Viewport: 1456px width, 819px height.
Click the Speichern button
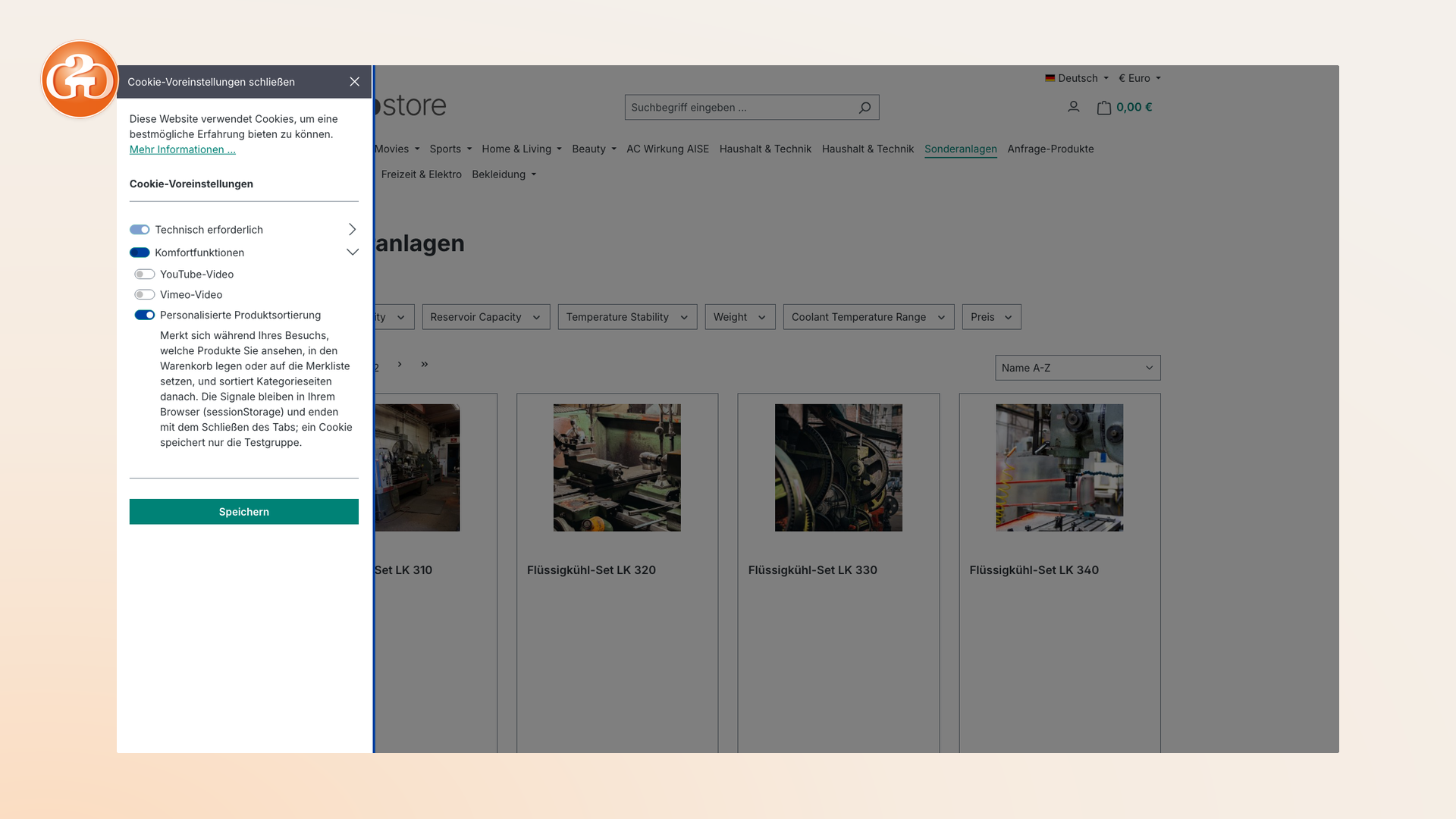tap(244, 512)
